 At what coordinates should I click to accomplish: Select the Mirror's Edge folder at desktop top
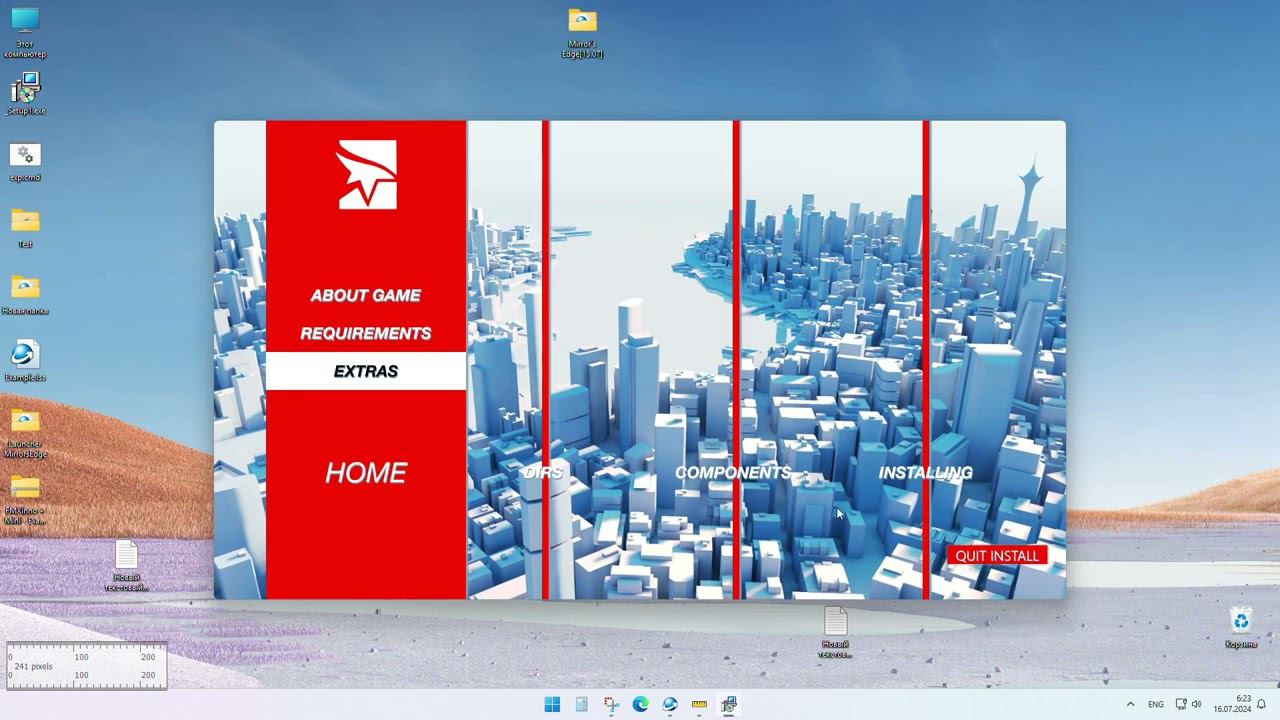pos(582,33)
